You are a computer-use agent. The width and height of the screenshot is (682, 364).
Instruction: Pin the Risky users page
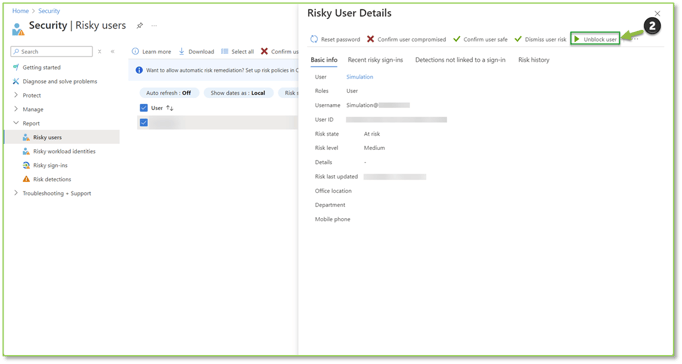[140, 26]
